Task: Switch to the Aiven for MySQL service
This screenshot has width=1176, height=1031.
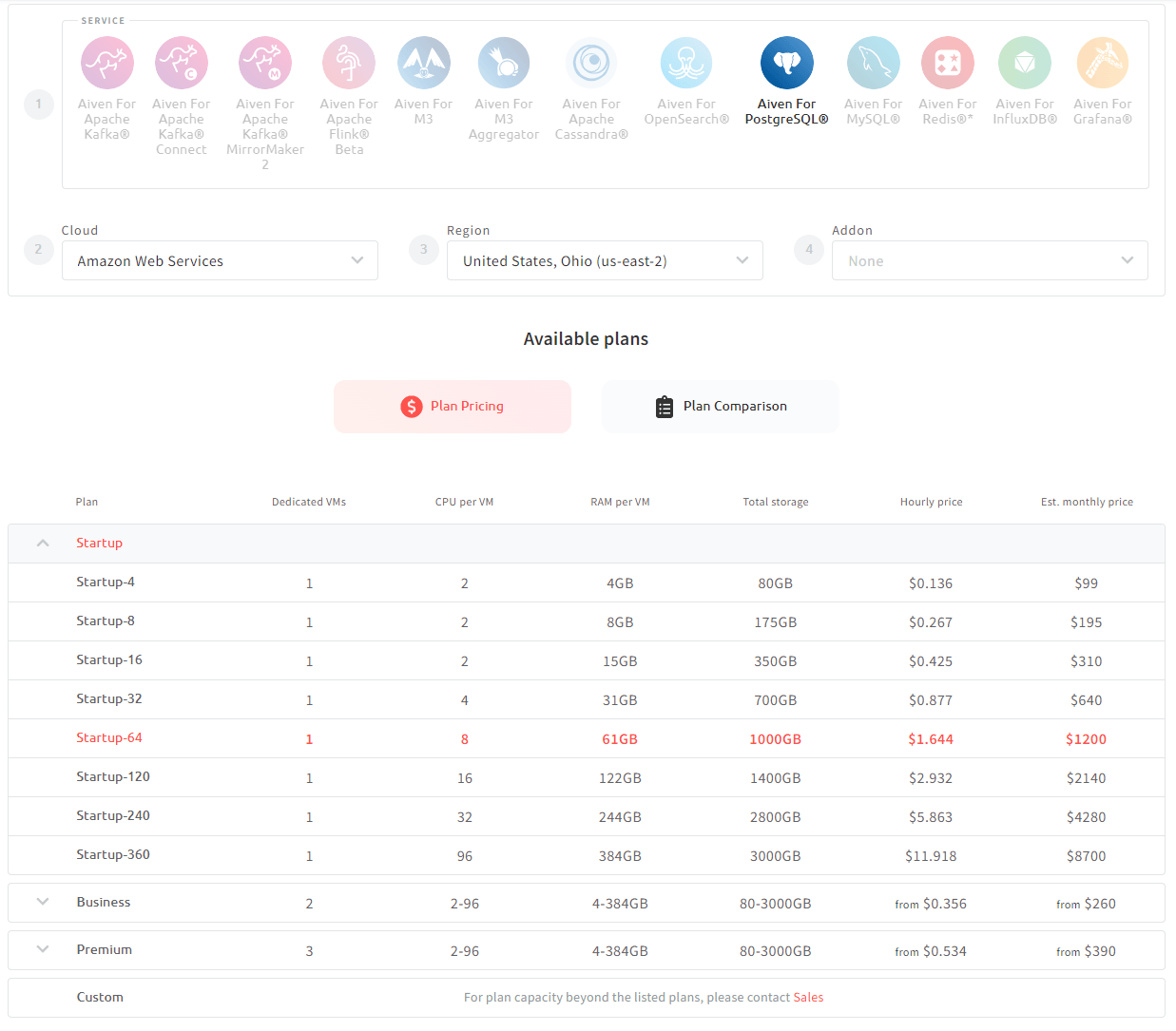Action: click(873, 62)
